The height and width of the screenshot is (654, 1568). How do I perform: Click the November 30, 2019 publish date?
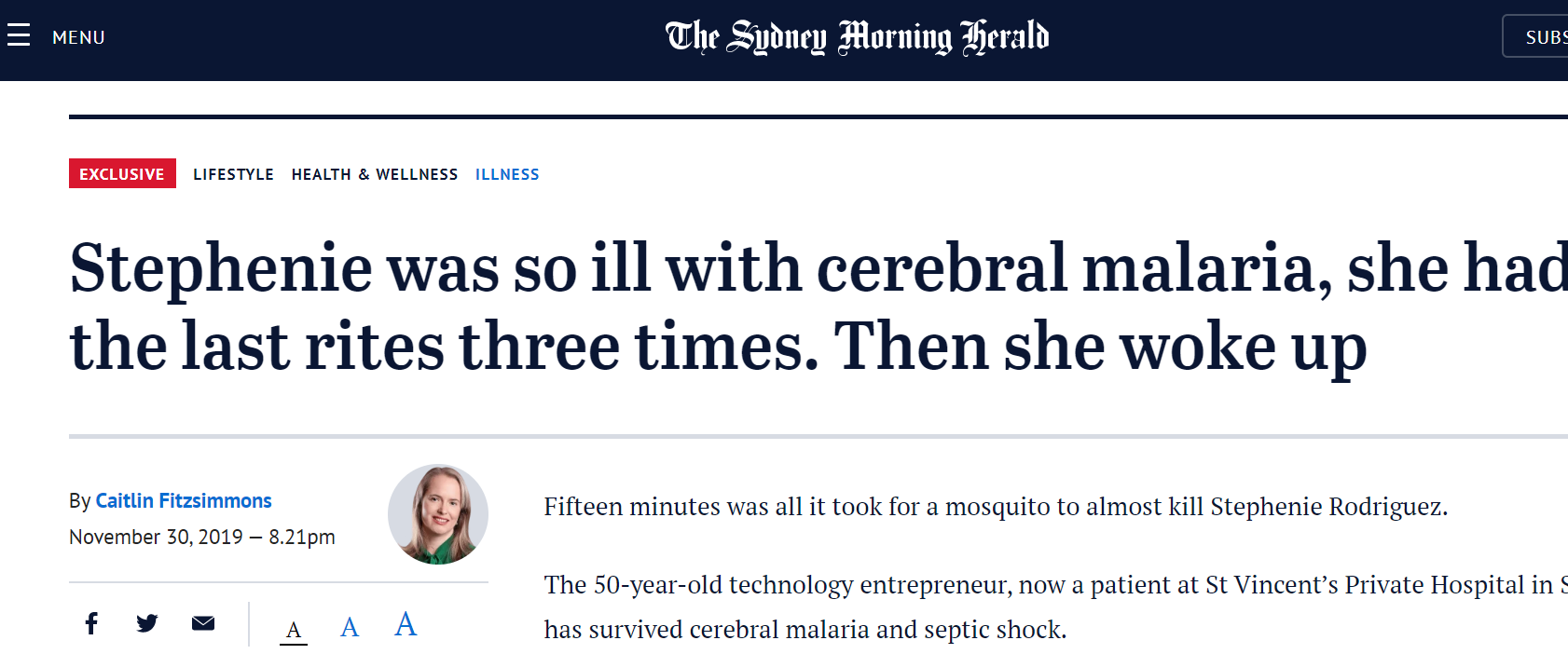pos(201,538)
